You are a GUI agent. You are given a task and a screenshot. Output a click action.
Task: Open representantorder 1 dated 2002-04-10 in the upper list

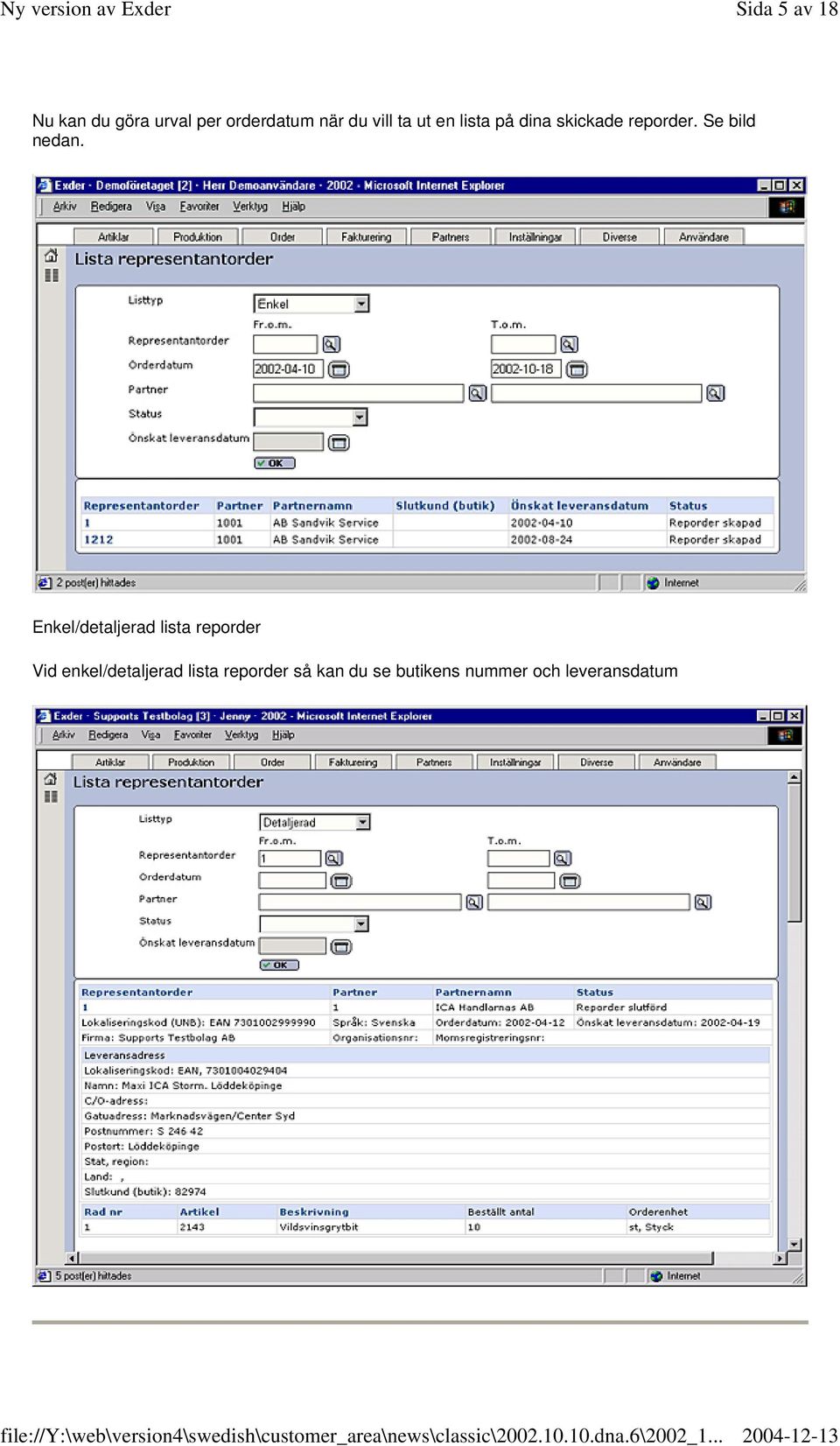tap(87, 523)
